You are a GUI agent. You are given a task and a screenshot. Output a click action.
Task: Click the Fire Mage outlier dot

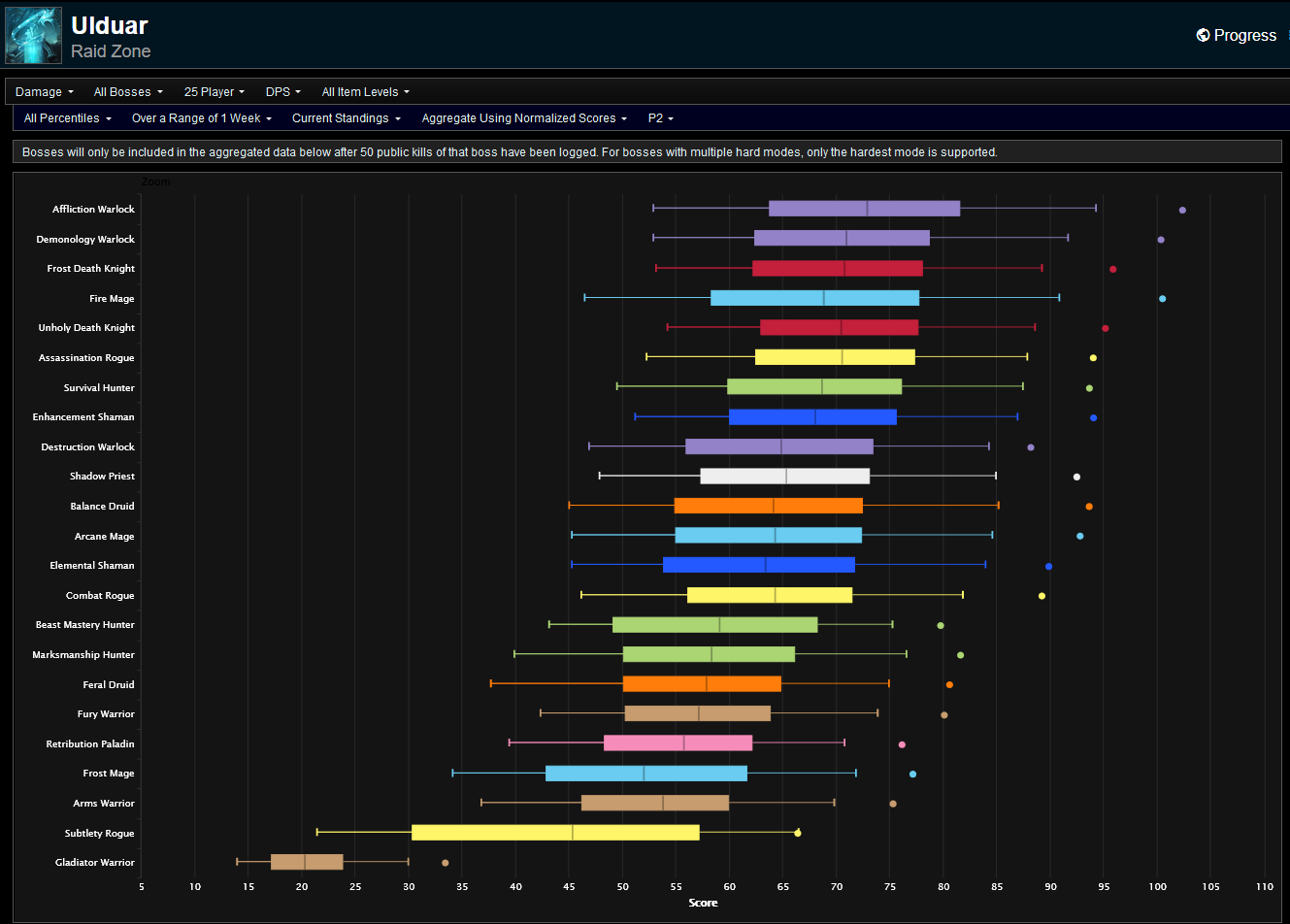pyautogui.click(x=1162, y=299)
